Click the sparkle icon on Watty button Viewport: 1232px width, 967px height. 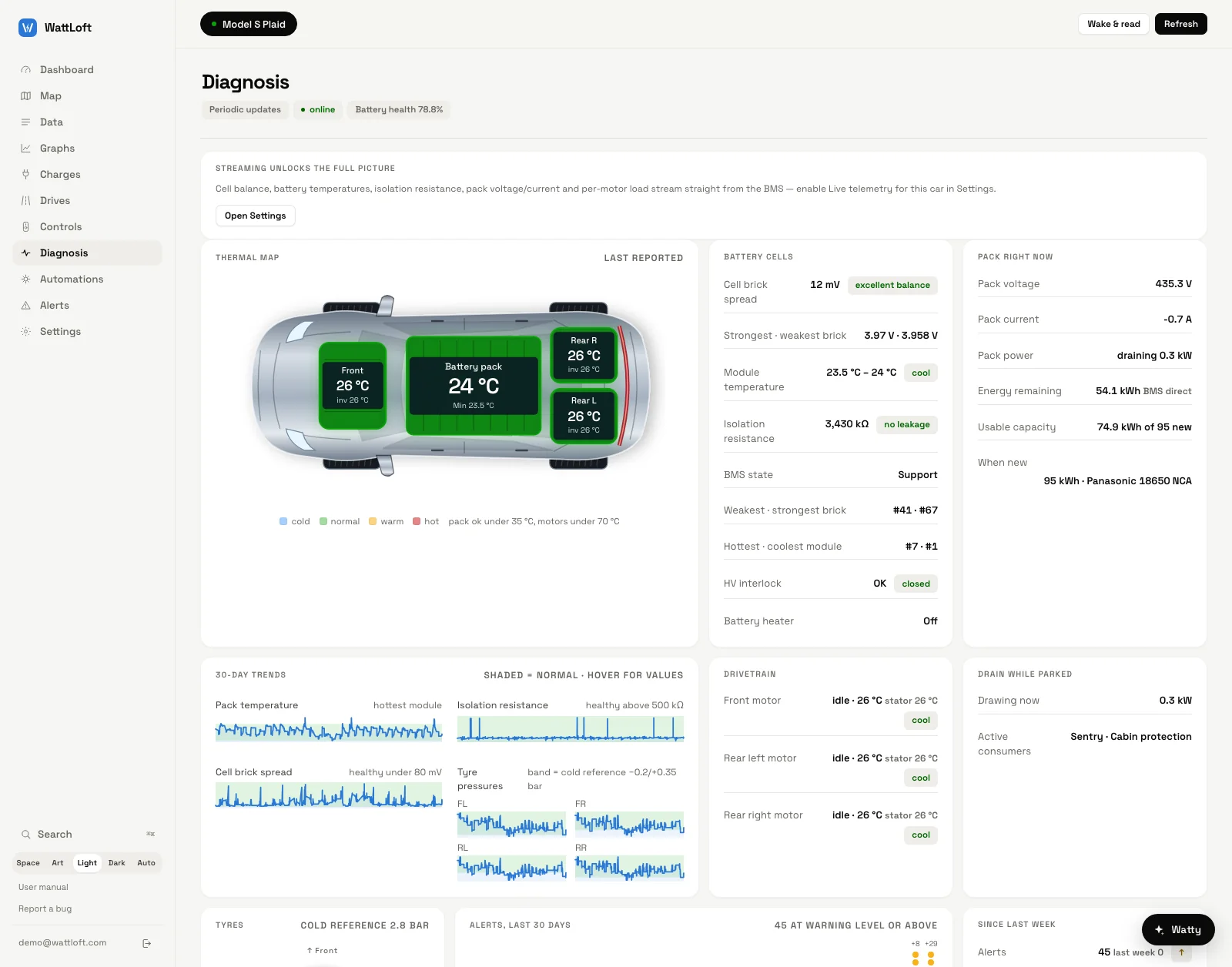click(x=1160, y=930)
